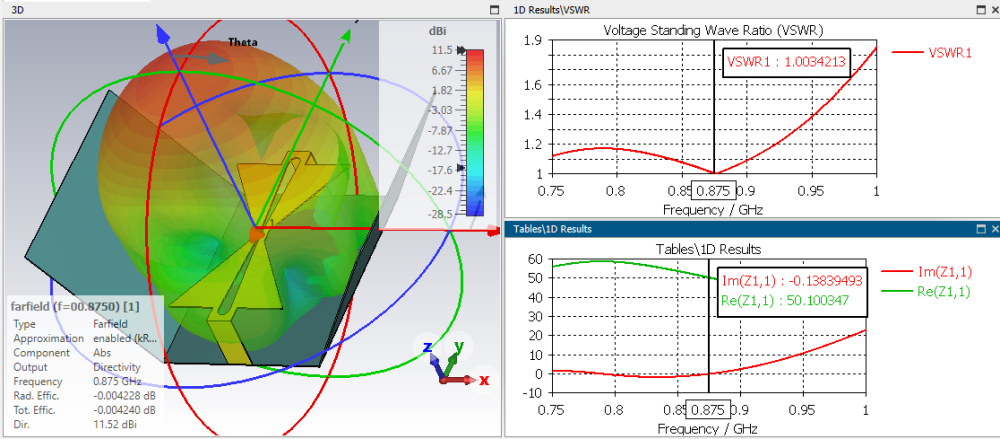
Task: Click the lower color scale arrow marker
Action: coord(461,167)
